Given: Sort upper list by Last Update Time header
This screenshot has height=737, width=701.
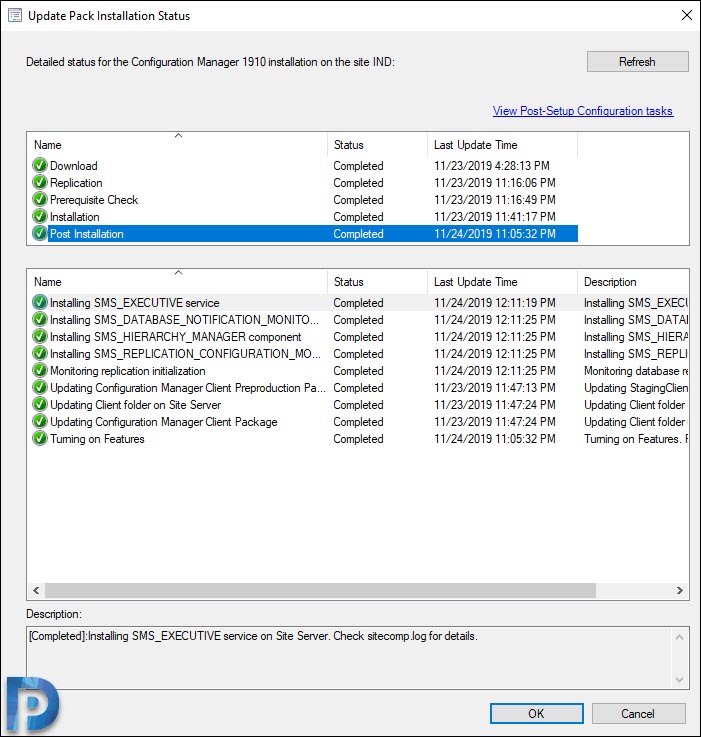Looking at the screenshot, I should coord(502,145).
